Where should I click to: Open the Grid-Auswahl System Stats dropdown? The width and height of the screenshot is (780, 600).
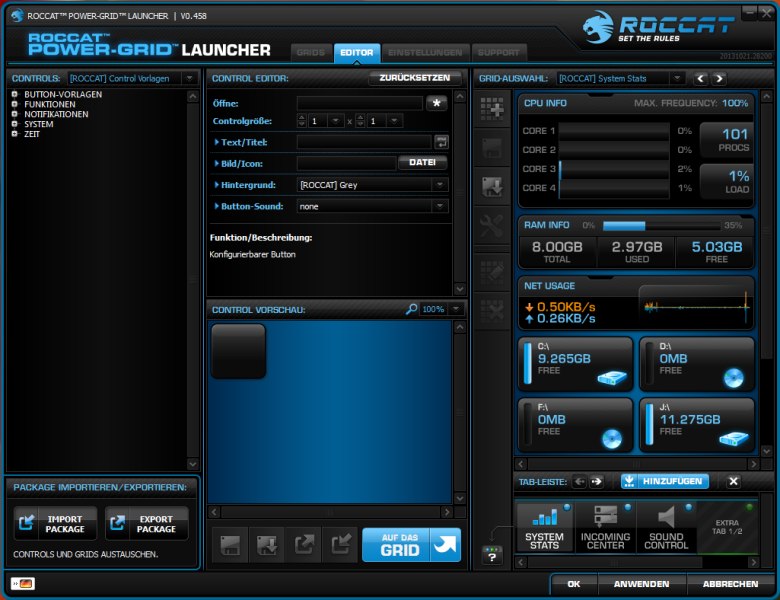(677, 78)
